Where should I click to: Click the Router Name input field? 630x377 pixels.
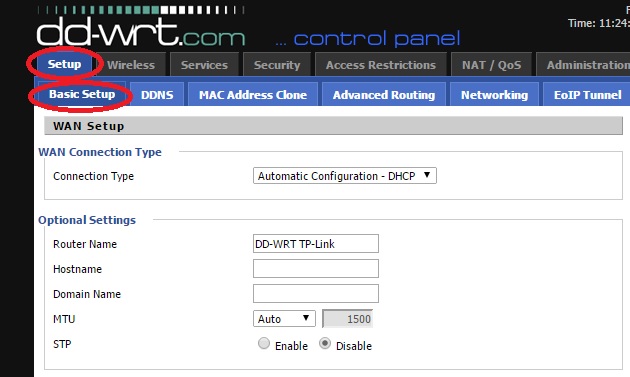click(x=316, y=244)
